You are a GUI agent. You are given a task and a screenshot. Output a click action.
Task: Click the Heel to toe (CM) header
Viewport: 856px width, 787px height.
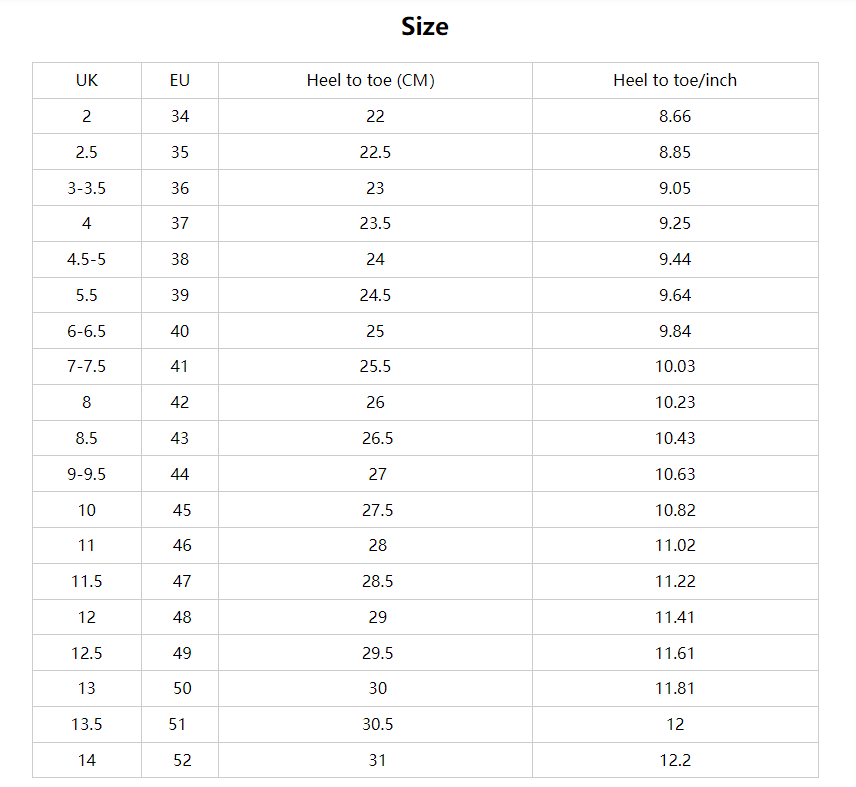370,80
